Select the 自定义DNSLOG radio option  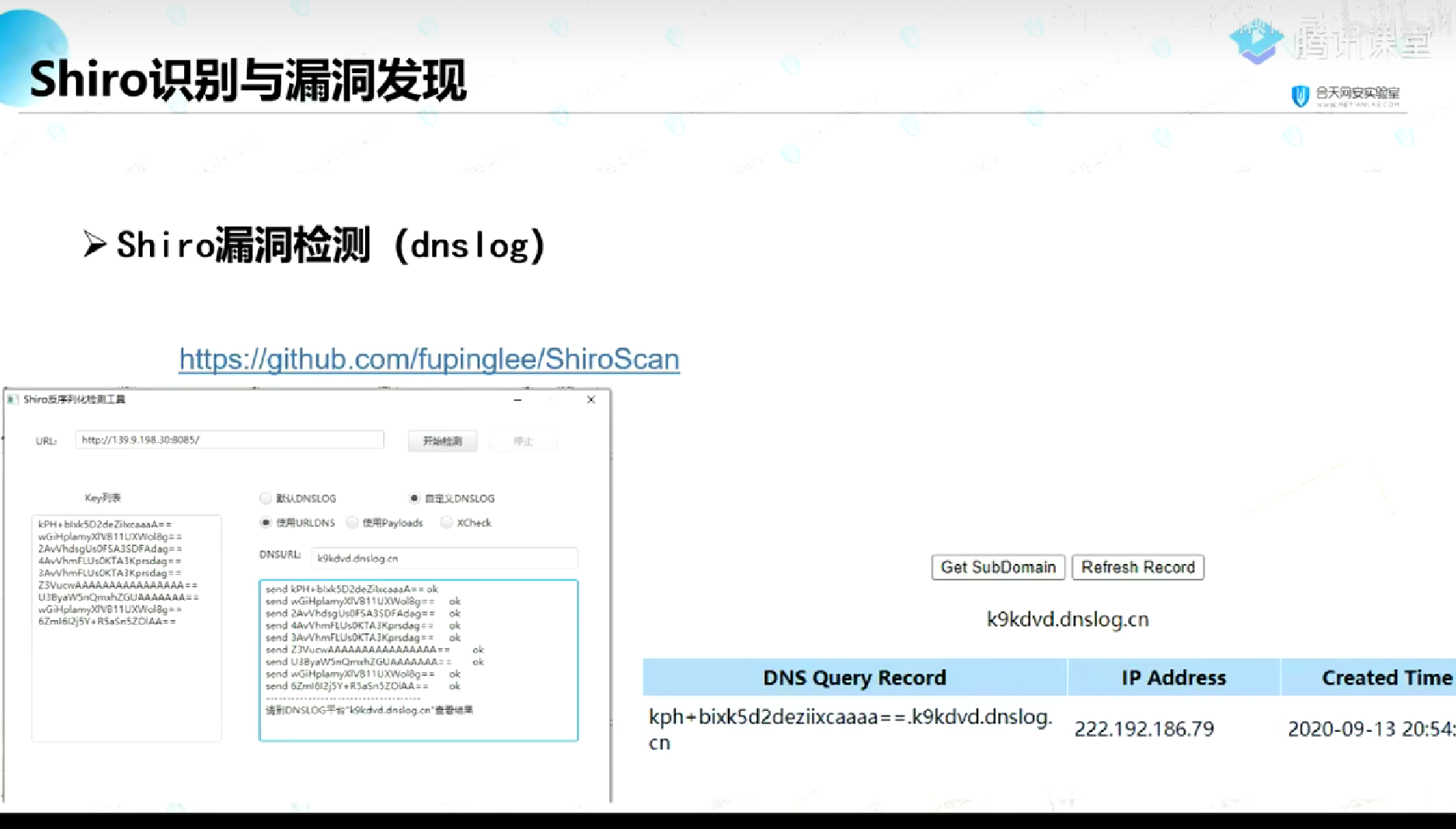(414, 498)
